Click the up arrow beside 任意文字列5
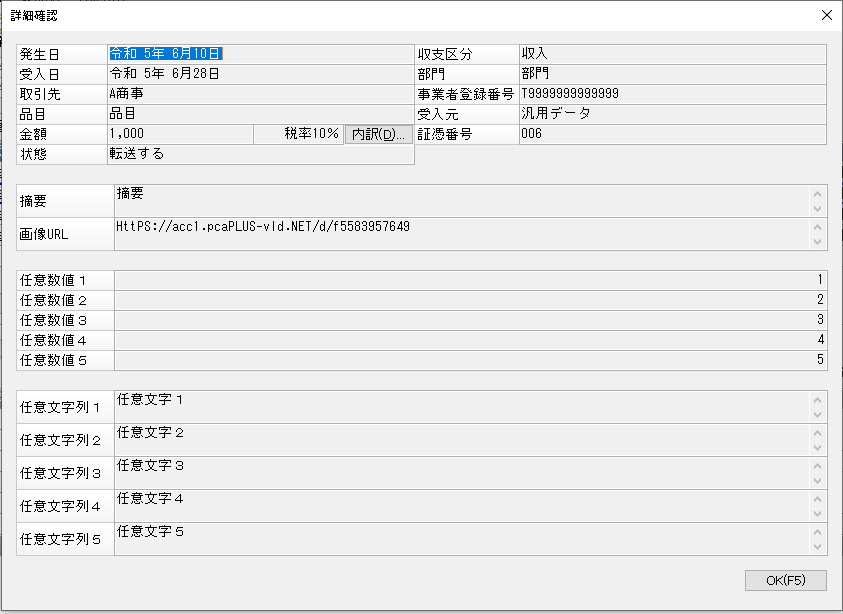Screen dimensions: 843x614 [x=817, y=532]
